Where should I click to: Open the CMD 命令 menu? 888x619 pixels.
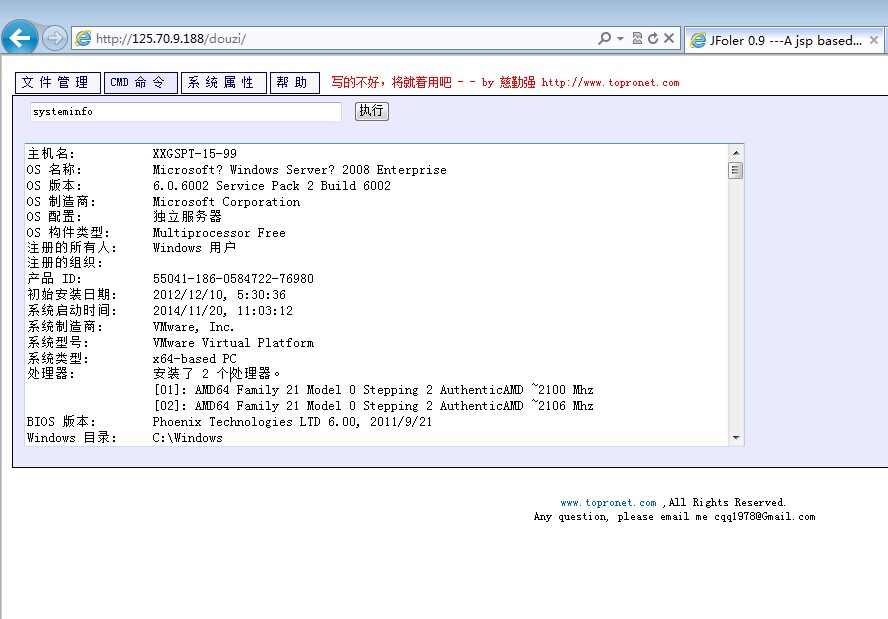point(140,83)
